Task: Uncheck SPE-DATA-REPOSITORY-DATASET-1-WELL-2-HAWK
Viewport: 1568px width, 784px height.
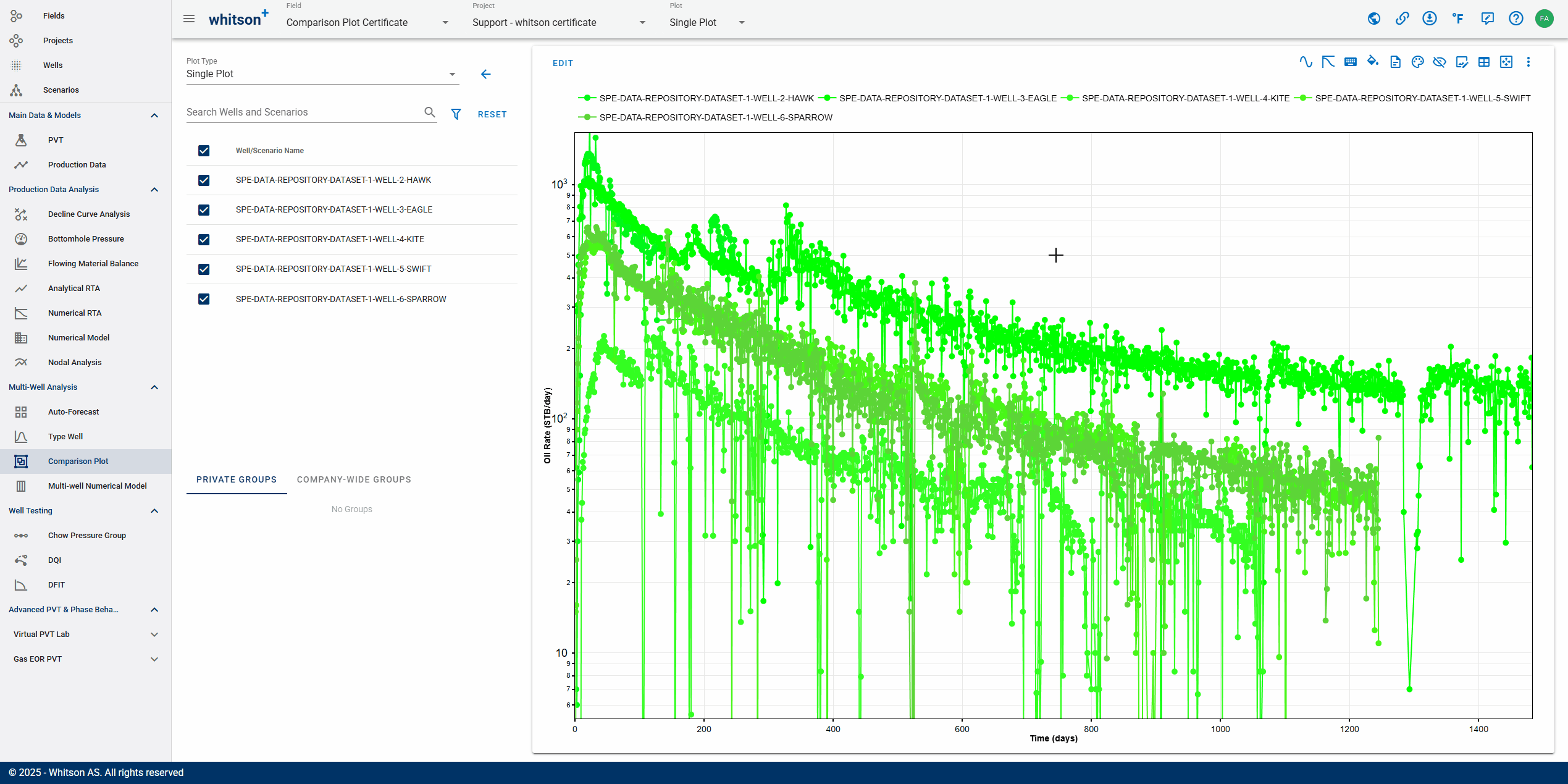Action: [x=203, y=180]
